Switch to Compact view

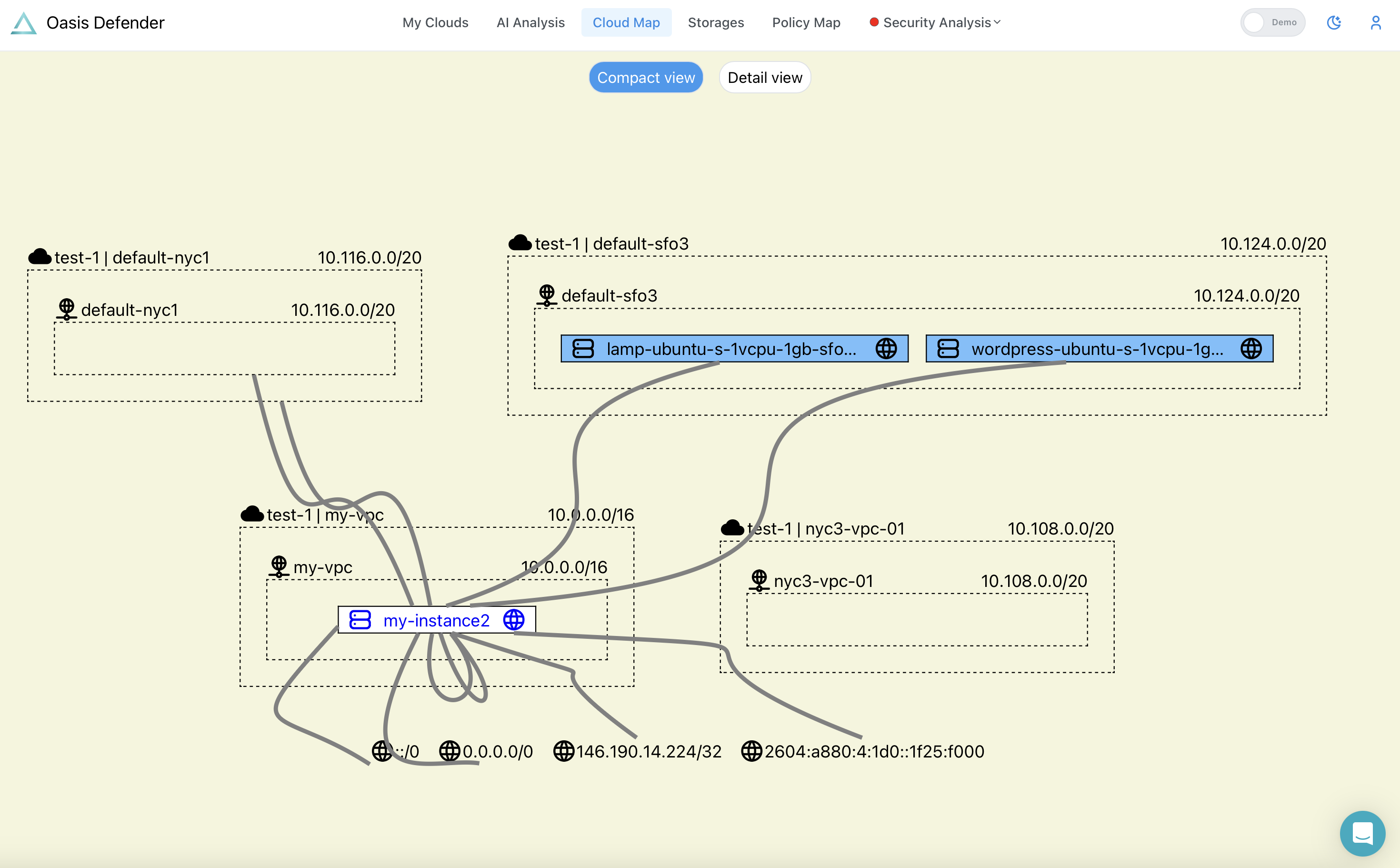(646, 78)
